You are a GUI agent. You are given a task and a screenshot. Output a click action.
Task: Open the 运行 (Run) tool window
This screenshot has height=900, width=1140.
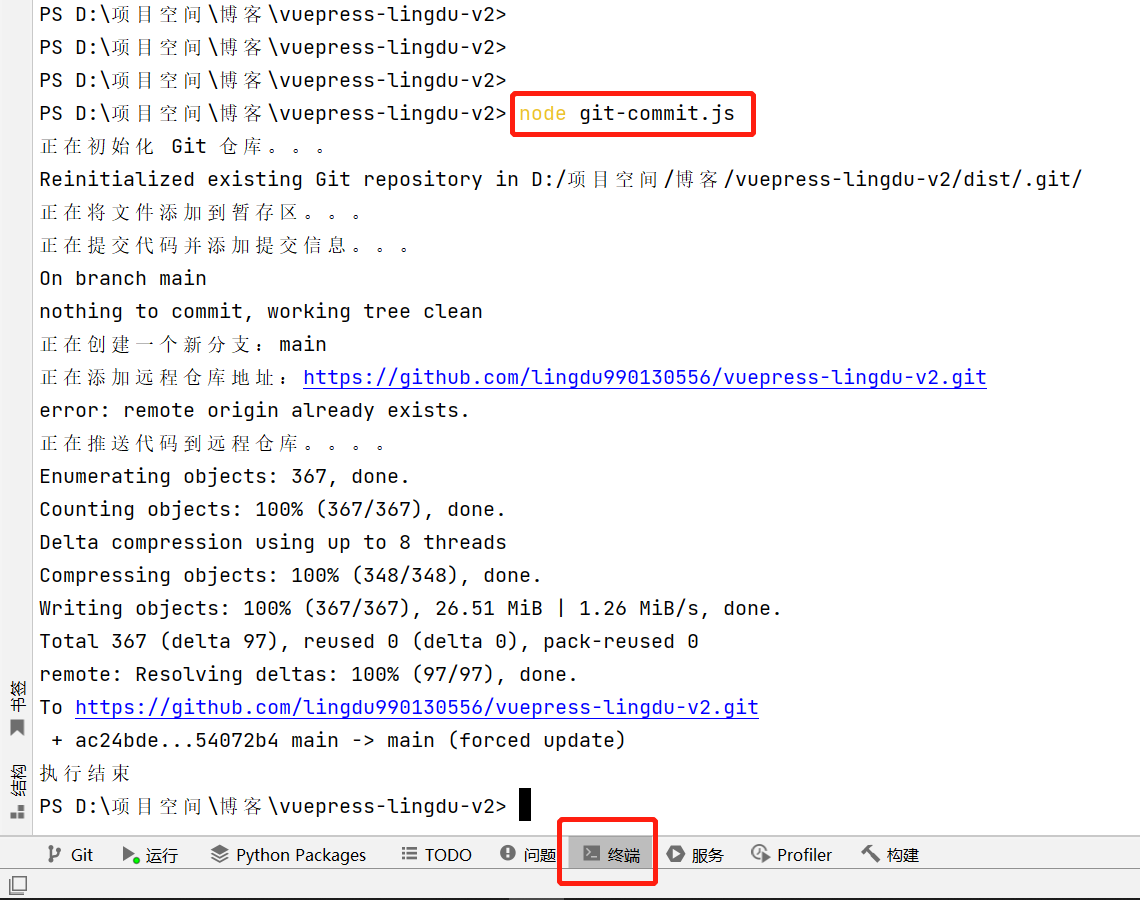tap(150, 855)
